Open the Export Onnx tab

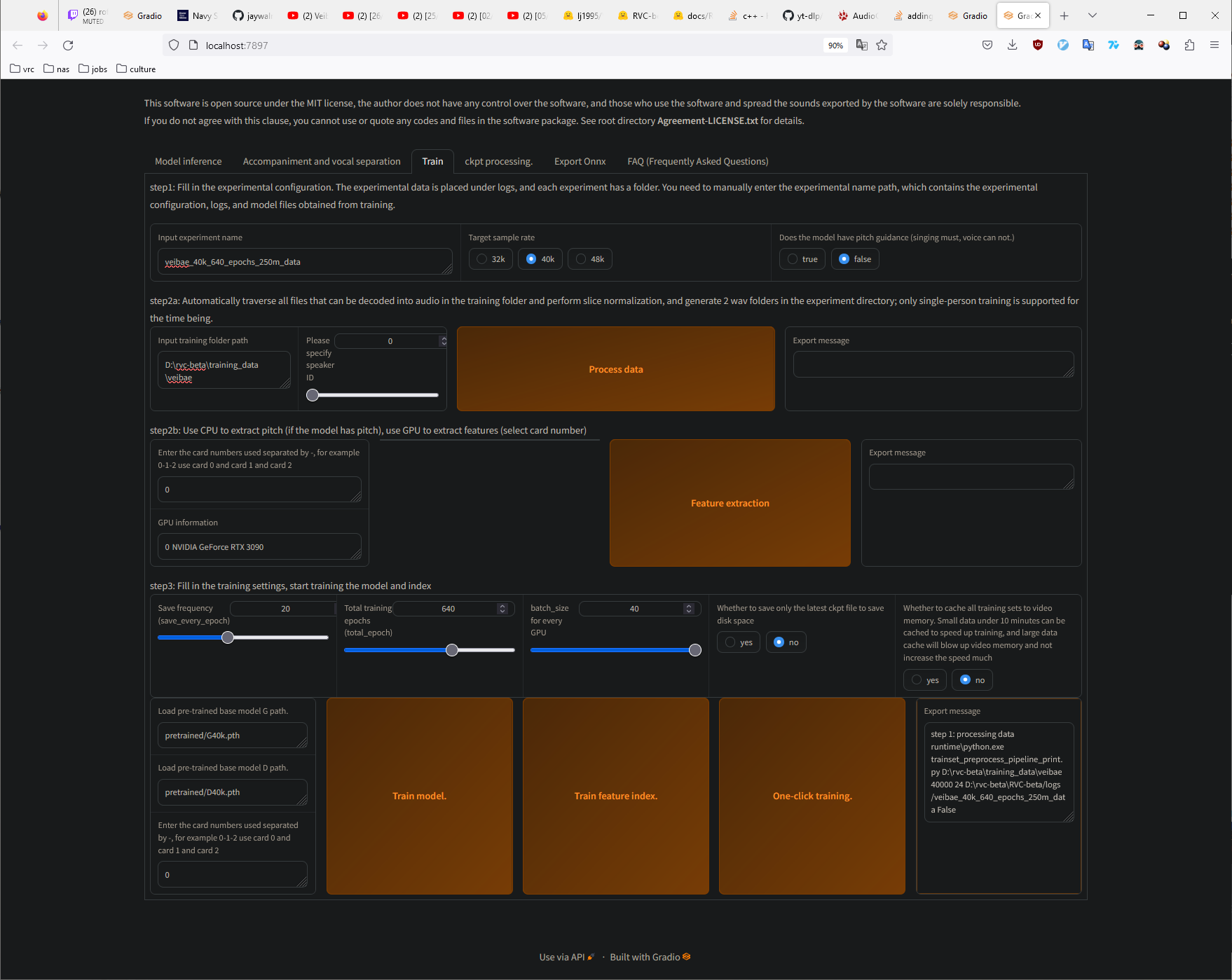tap(580, 161)
